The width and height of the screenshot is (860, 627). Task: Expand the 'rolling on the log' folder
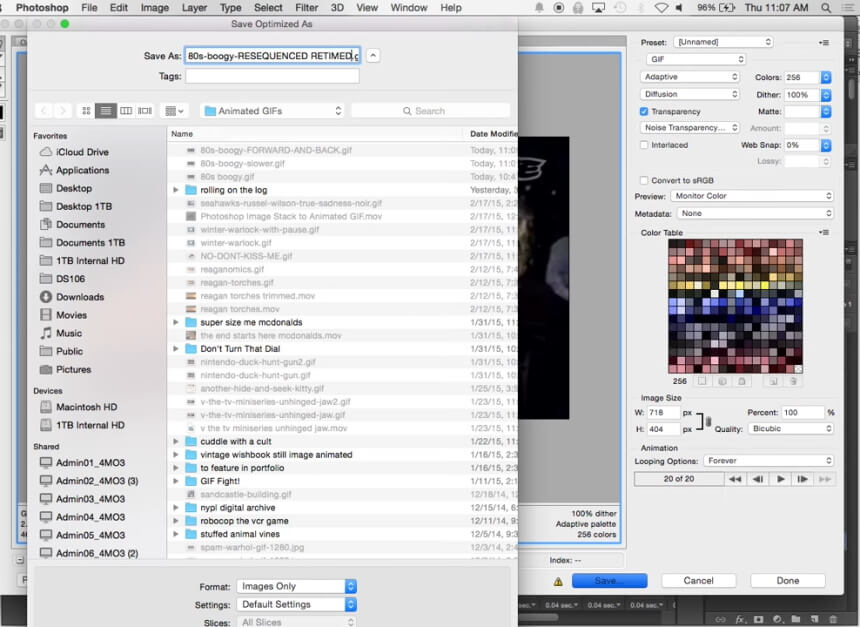coord(176,190)
